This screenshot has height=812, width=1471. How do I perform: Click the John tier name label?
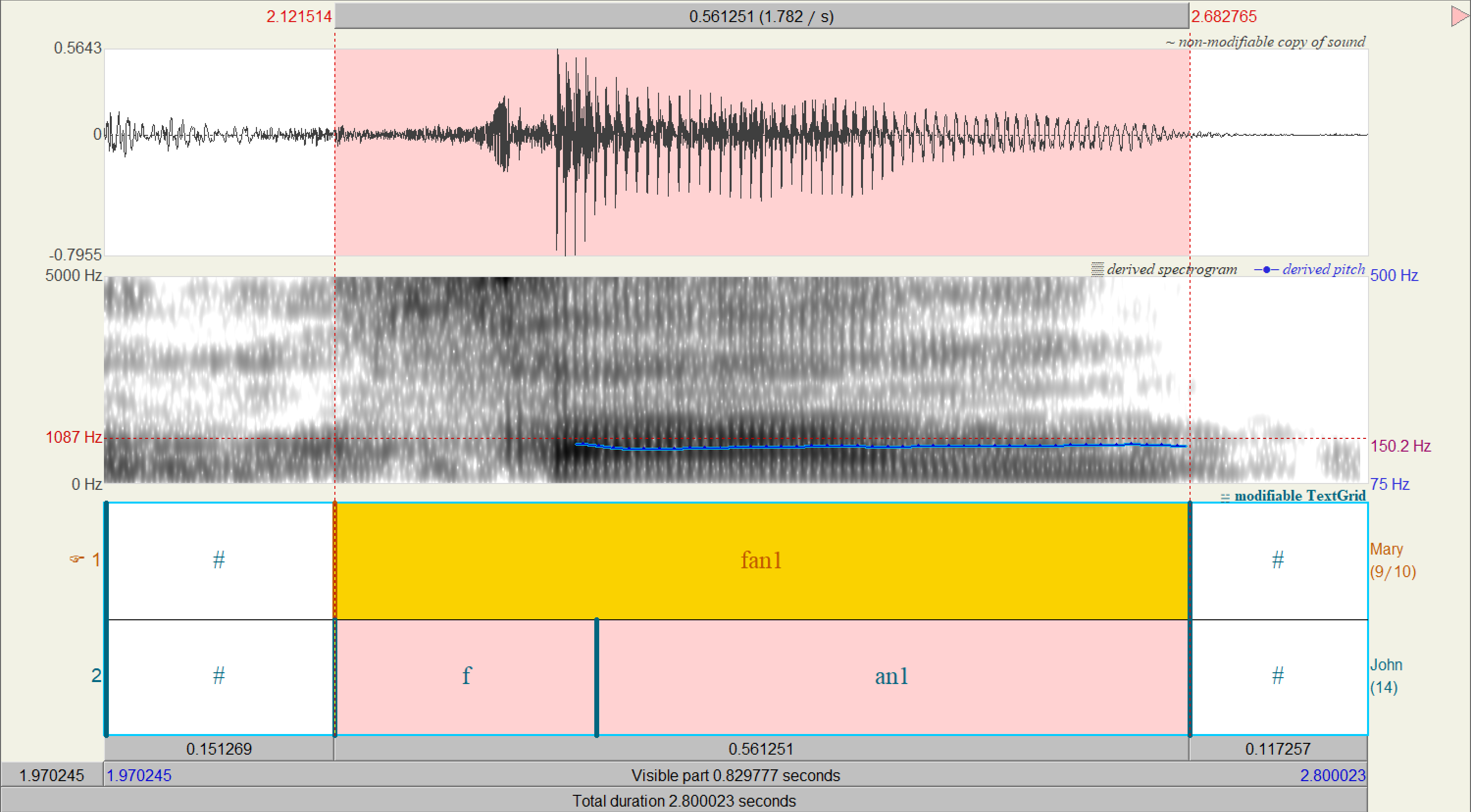click(x=1386, y=665)
